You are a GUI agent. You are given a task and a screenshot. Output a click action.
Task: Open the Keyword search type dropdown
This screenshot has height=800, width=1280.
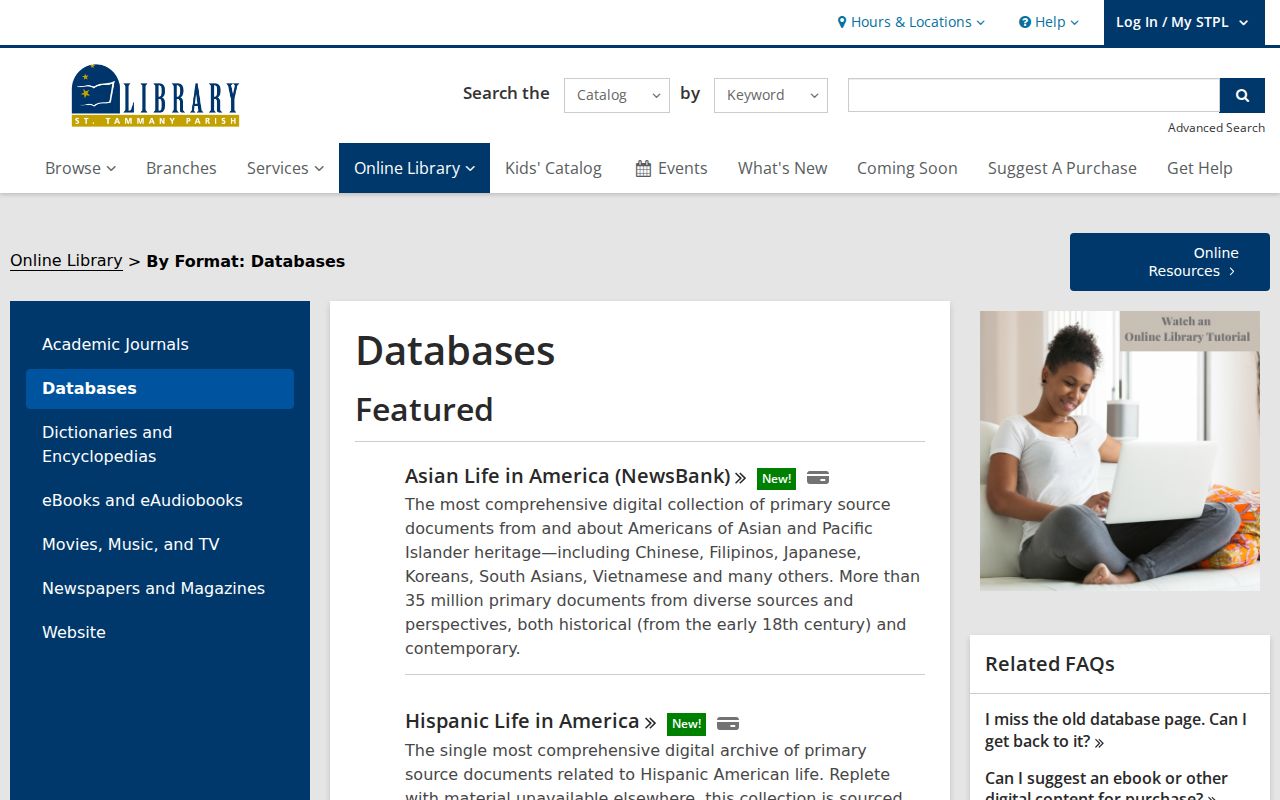tap(771, 95)
